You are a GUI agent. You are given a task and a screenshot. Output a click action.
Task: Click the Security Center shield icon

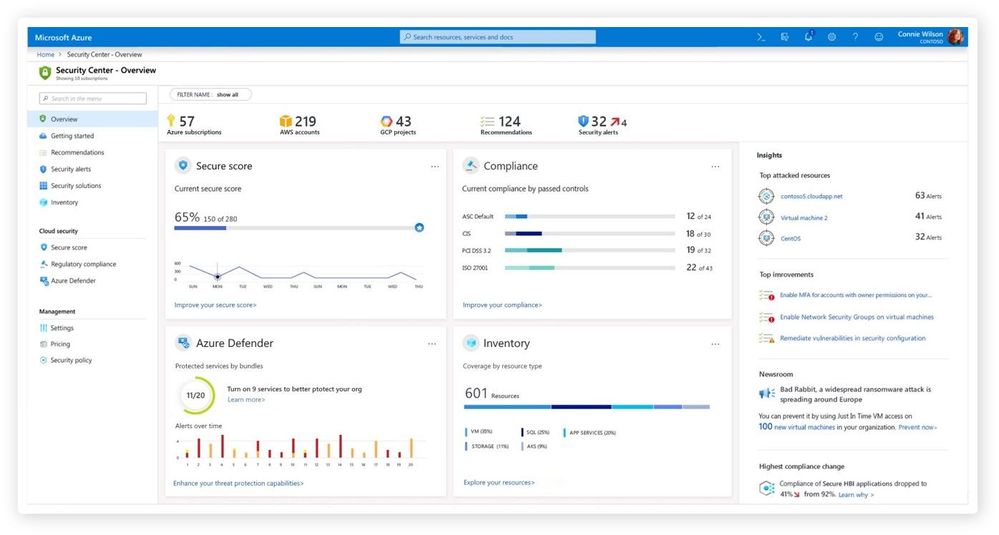(x=45, y=73)
